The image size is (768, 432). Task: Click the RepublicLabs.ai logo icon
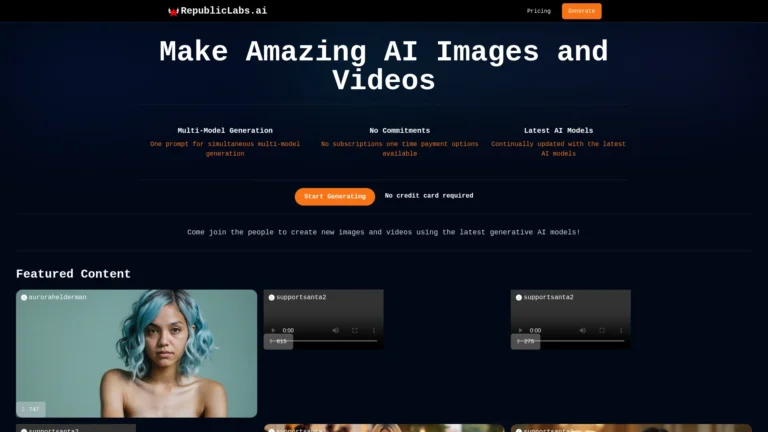173,11
